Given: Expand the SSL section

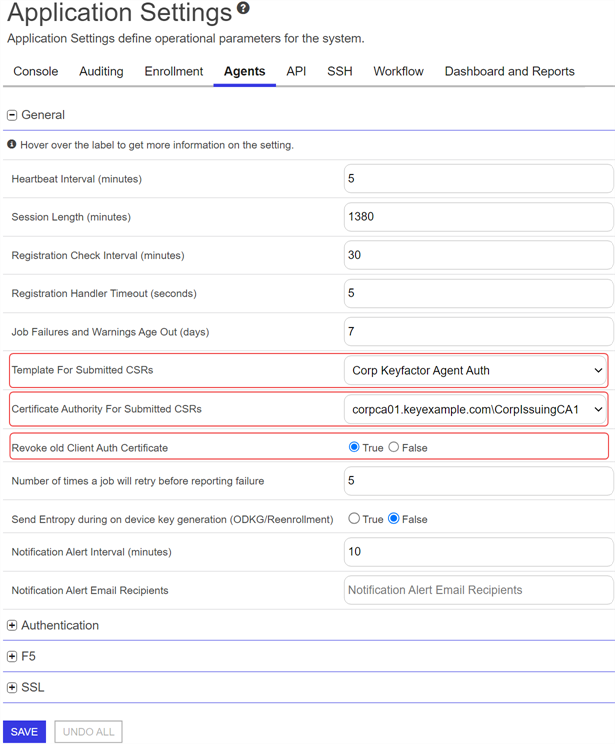Looking at the screenshot, I should pos(12,688).
